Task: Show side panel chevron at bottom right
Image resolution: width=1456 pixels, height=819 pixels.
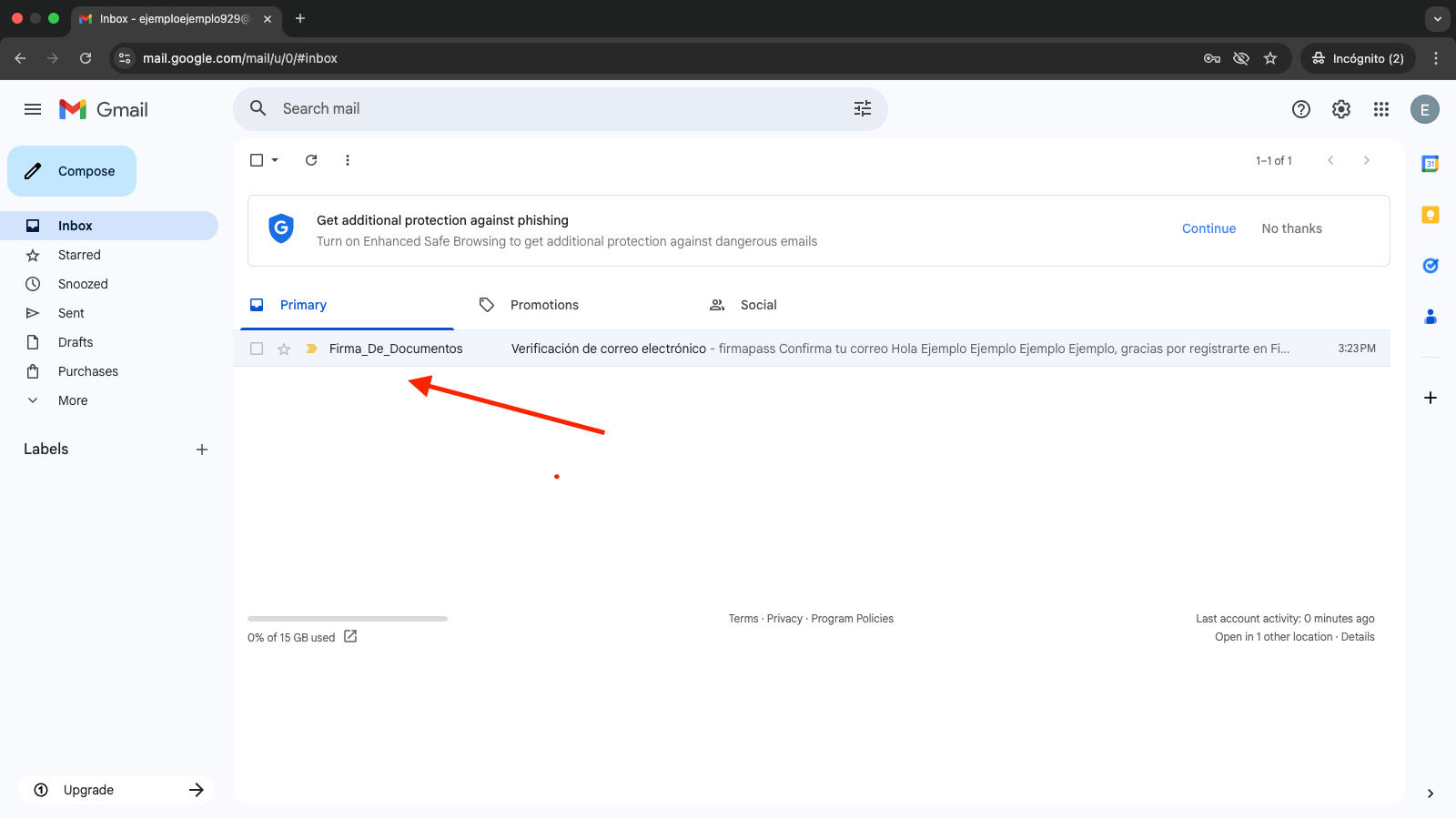Action: tap(1431, 794)
